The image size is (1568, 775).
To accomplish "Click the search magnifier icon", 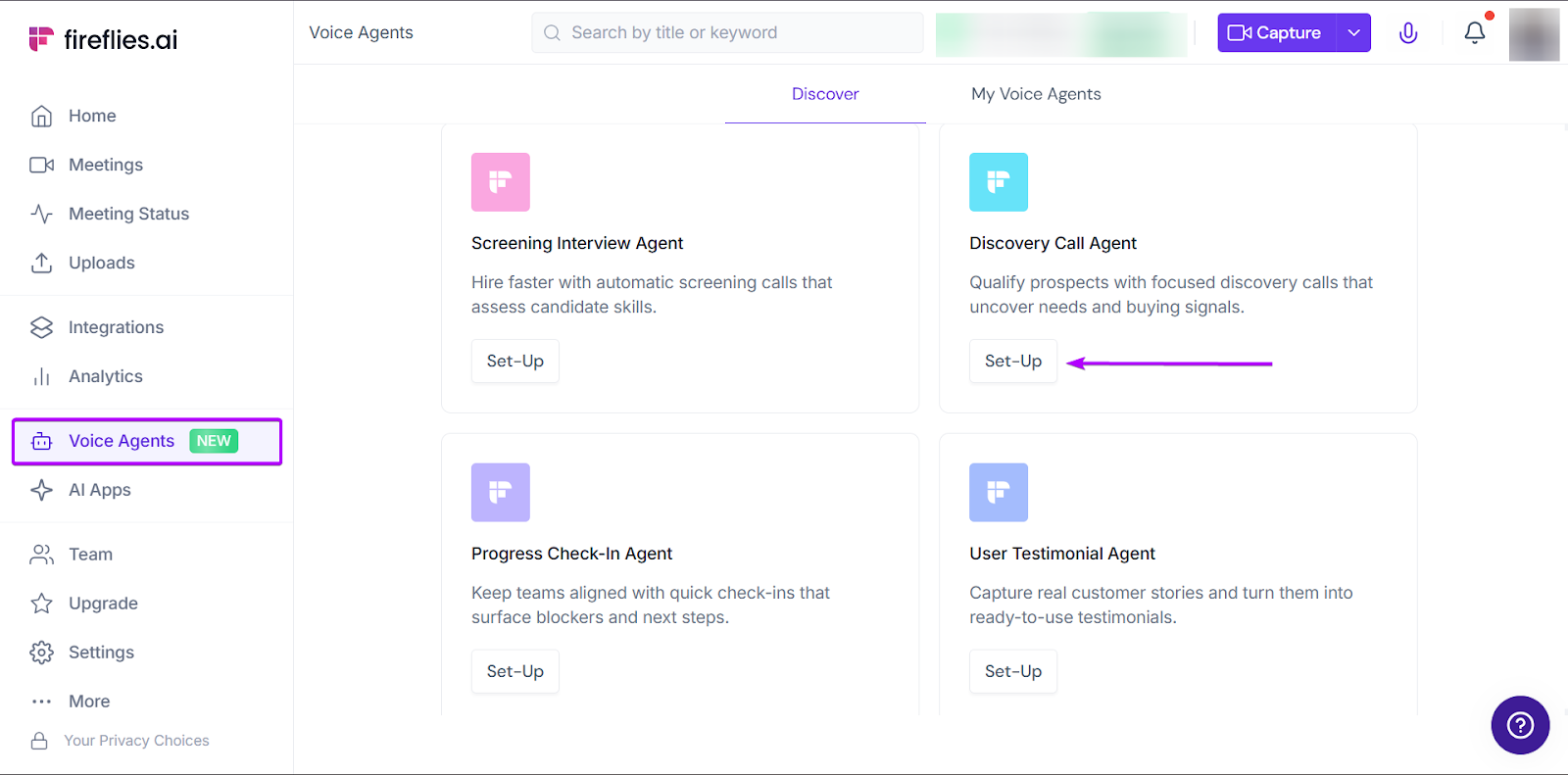I will pos(552,32).
